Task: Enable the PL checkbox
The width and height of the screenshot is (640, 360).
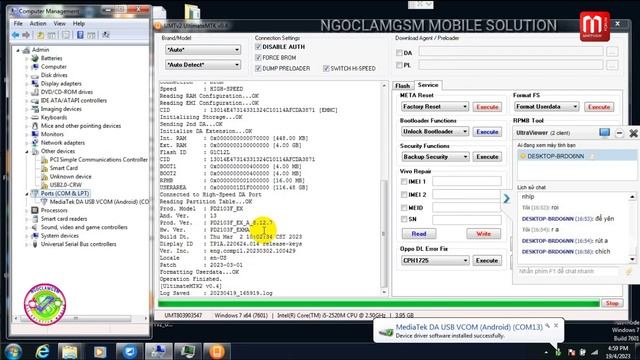Action: (x=399, y=65)
